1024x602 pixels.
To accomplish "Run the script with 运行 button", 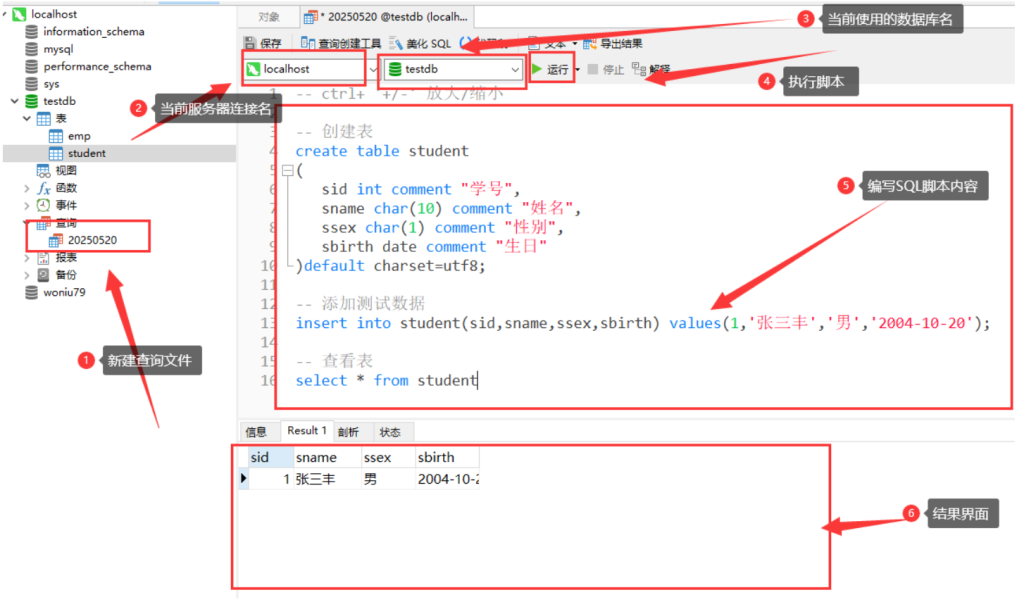I will pos(548,70).
